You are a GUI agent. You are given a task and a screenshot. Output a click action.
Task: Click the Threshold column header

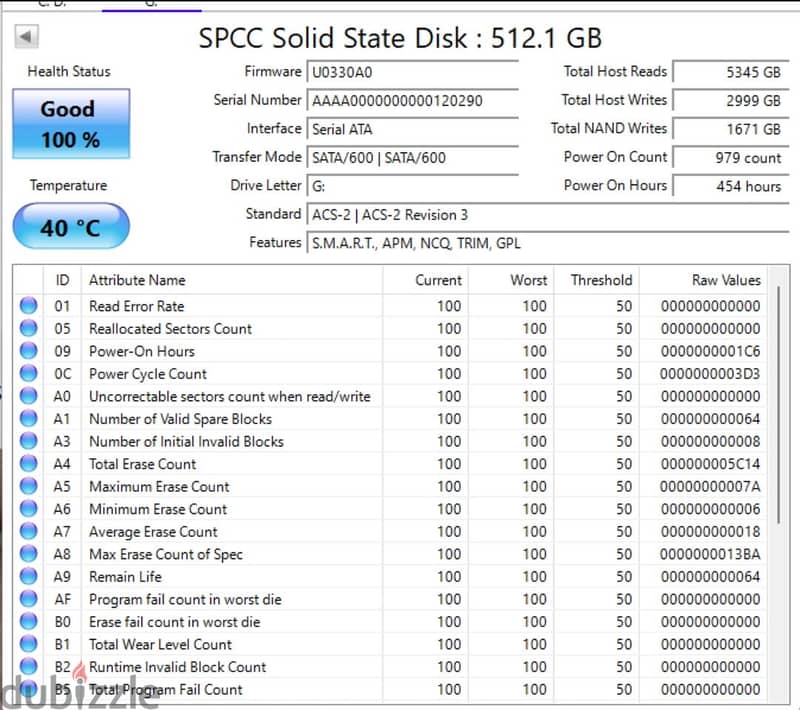click(x=596, y=280)
